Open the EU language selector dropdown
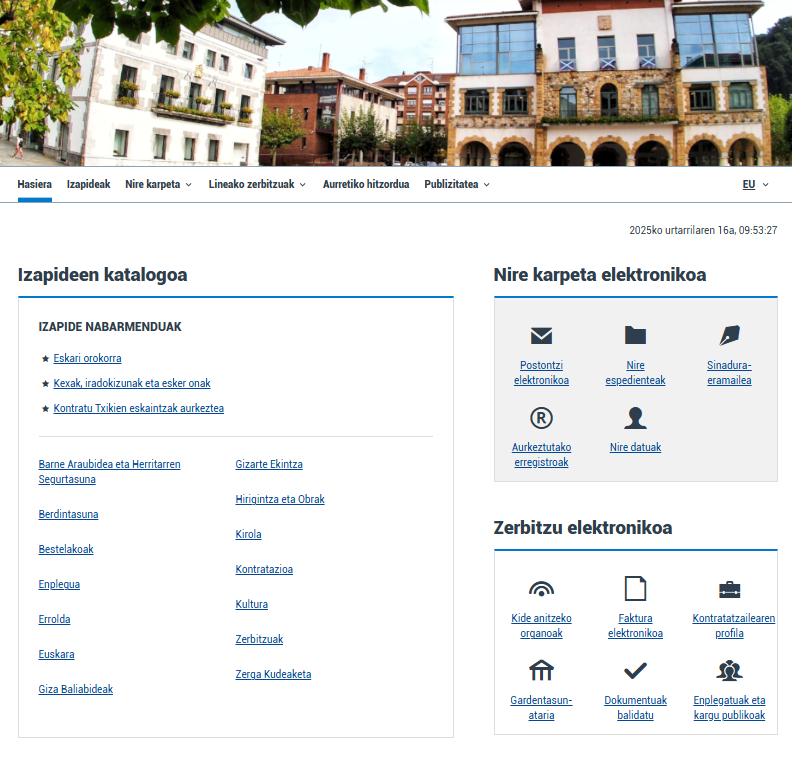This screenshot has height=767, width=792. point(755,184)
